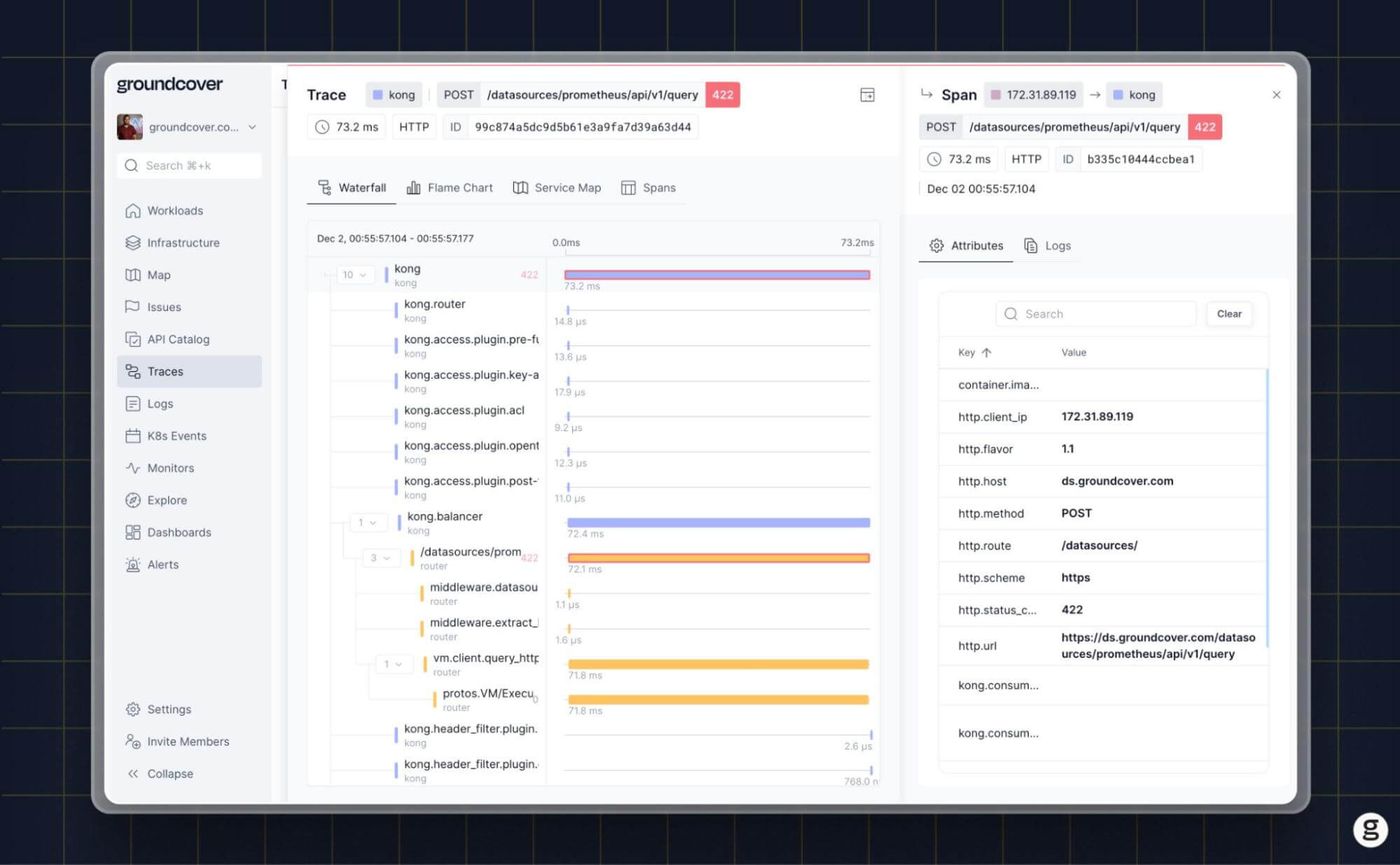The image size is (1400, 865).
Task: Click the trace ID 99c874a5dc9d5b61e3a9fa7d39a63d44
Action: 583,127
